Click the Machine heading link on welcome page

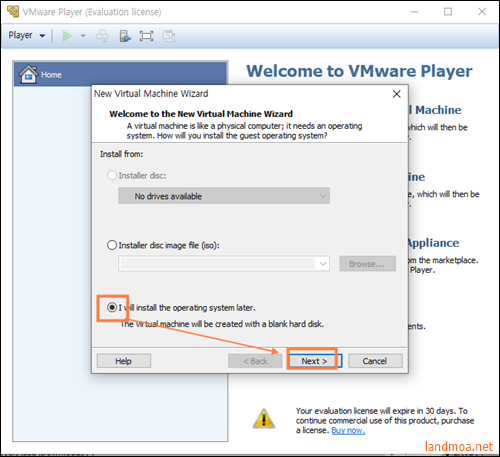[435, 110]
